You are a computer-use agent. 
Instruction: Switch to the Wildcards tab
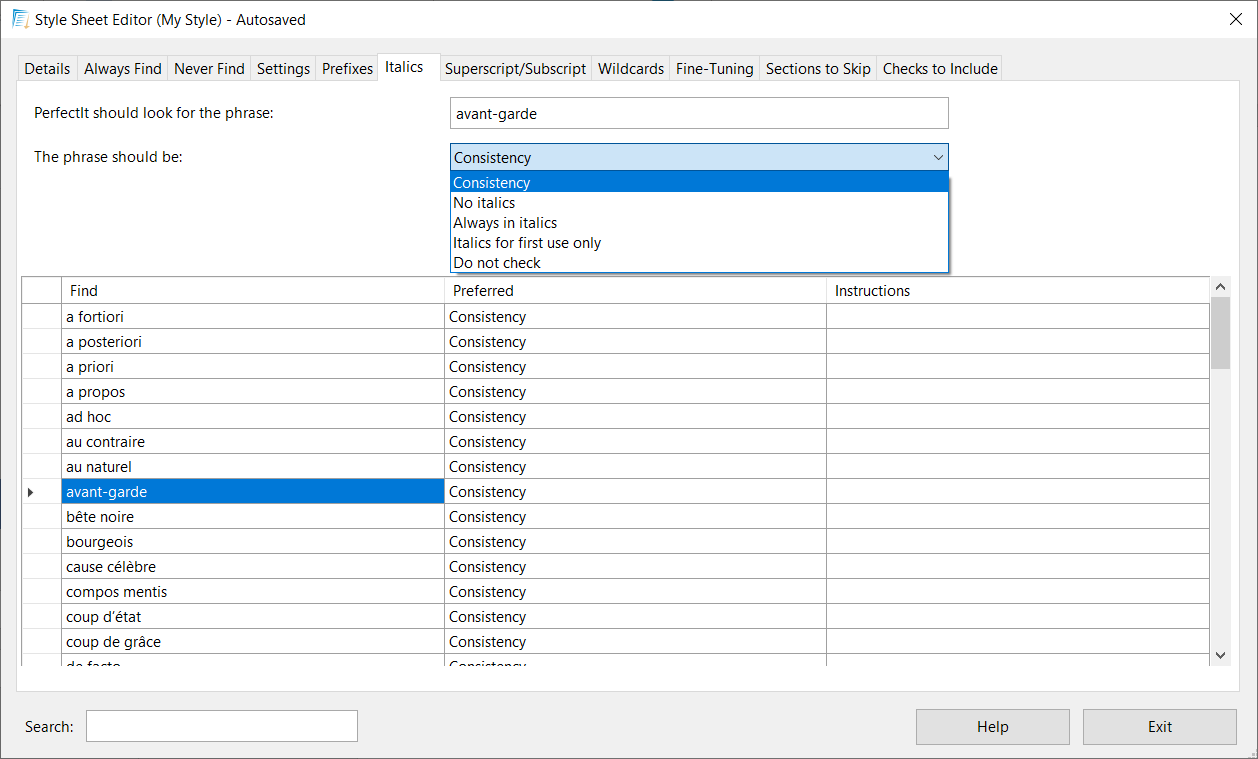(630, 69)
